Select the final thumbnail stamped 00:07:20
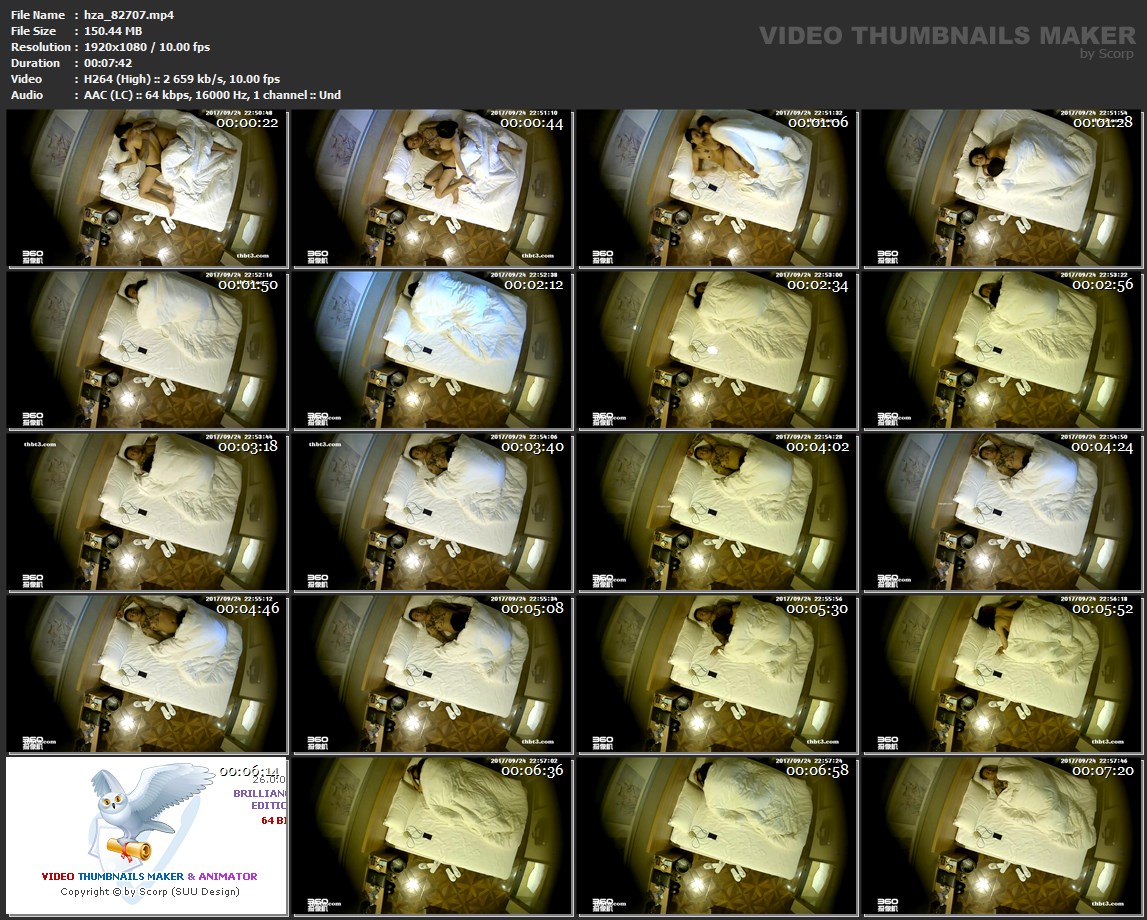The height and width of the screenshot is (920, 1147). (x=1003, y=836)
